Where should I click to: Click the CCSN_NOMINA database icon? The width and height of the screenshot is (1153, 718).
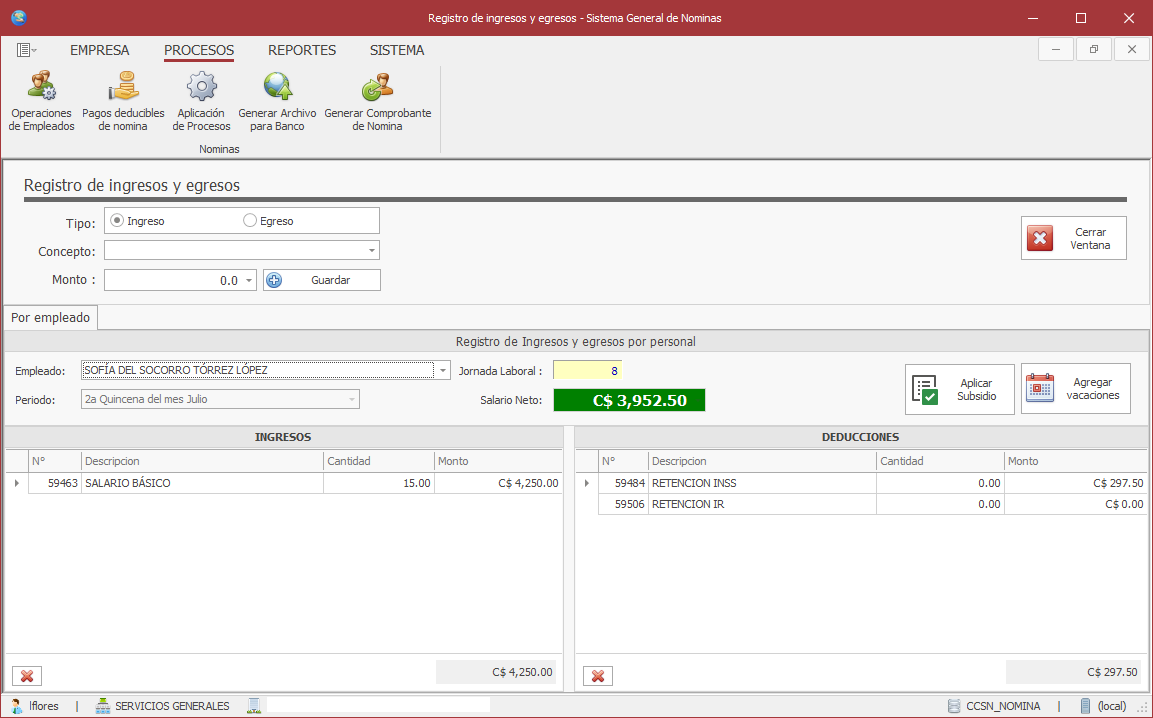click(954, 706)
